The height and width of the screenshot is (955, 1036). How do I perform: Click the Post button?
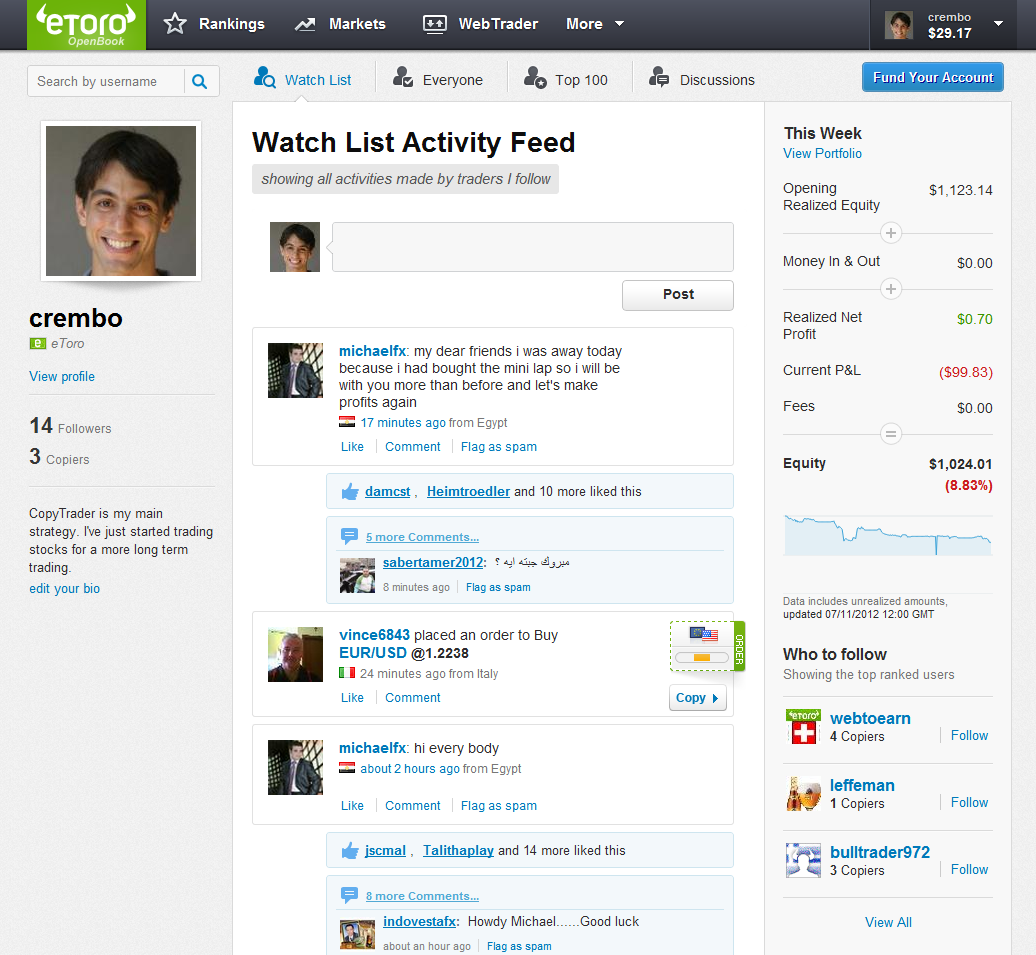[678, 295]
